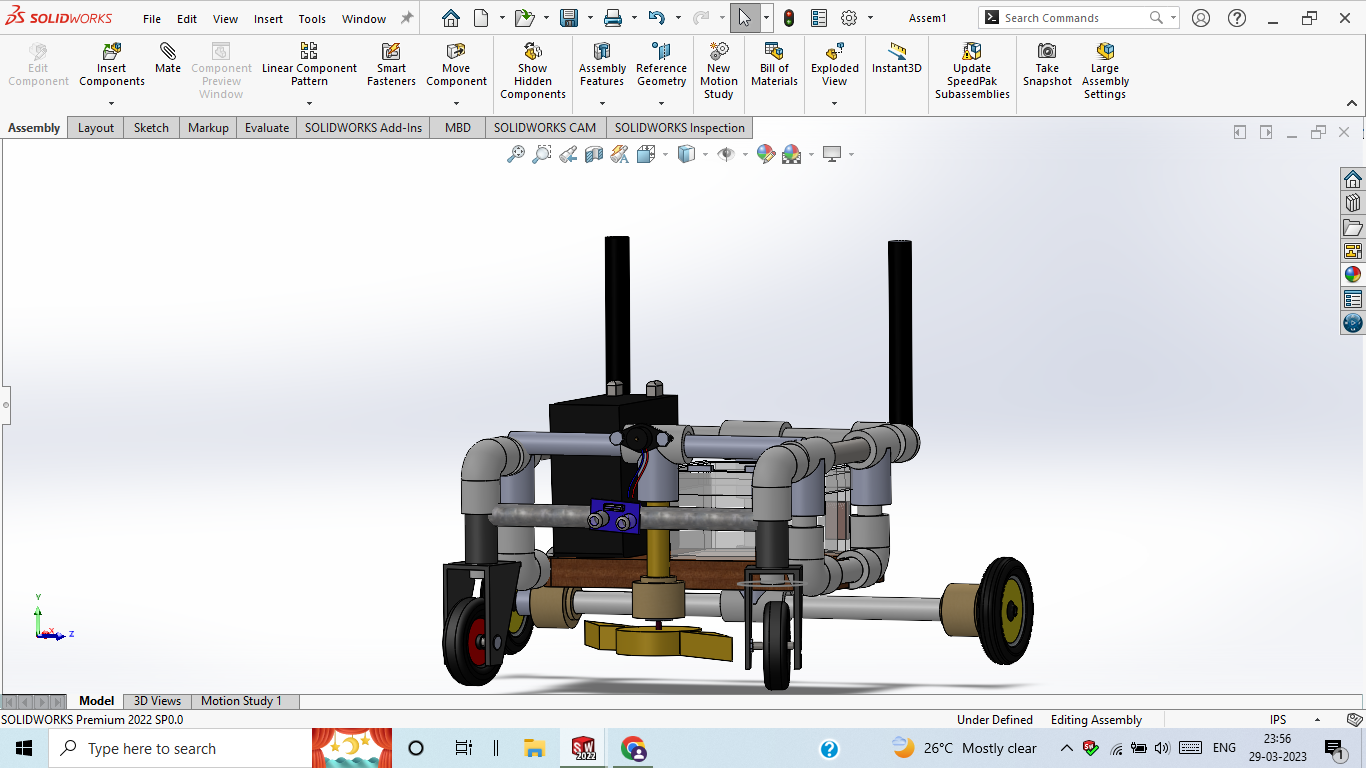Enable Large Assembly Settings

[x=1104, y=70]
